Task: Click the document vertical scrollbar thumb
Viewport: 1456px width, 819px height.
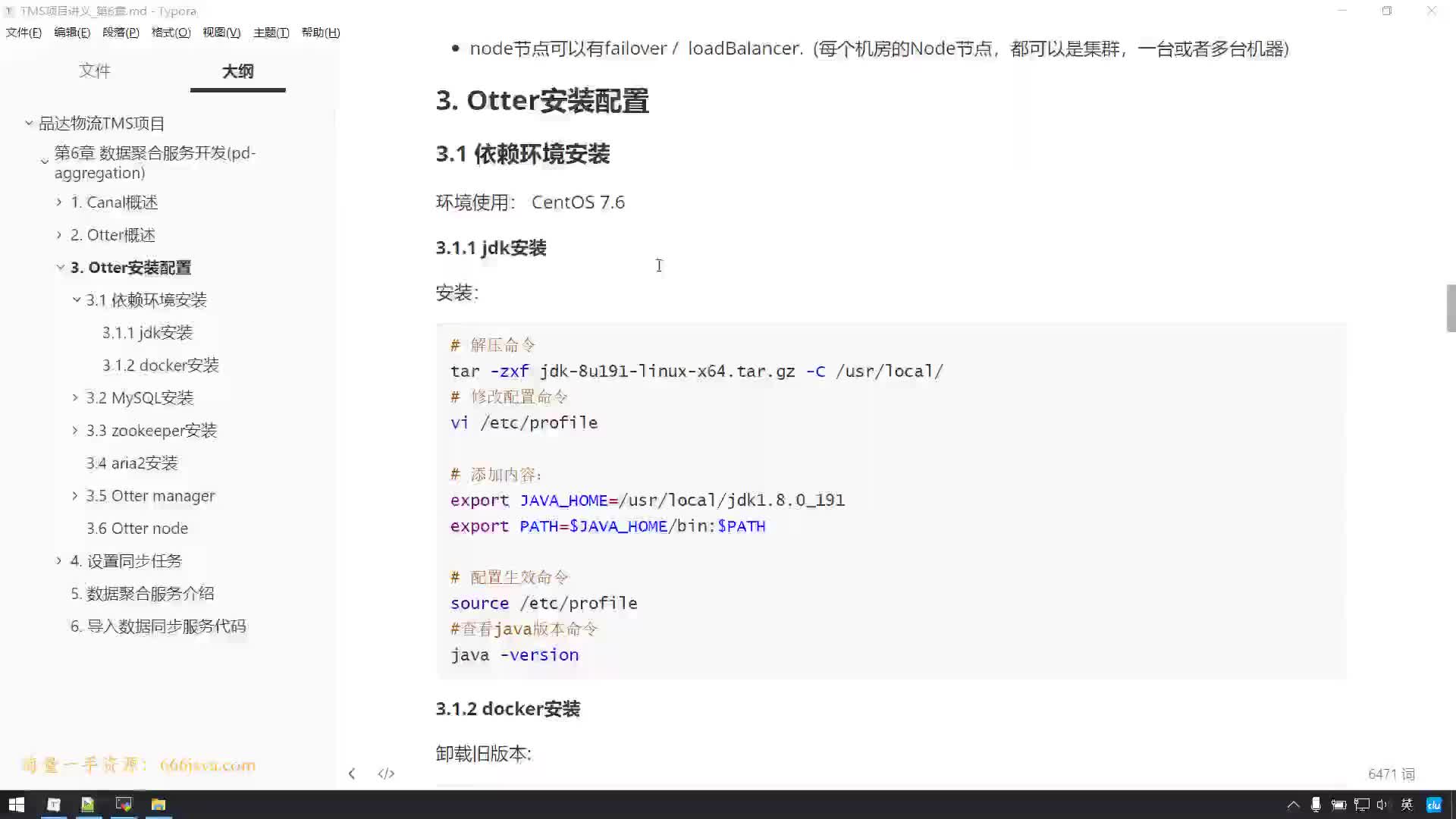Action: pos(1451,308)
